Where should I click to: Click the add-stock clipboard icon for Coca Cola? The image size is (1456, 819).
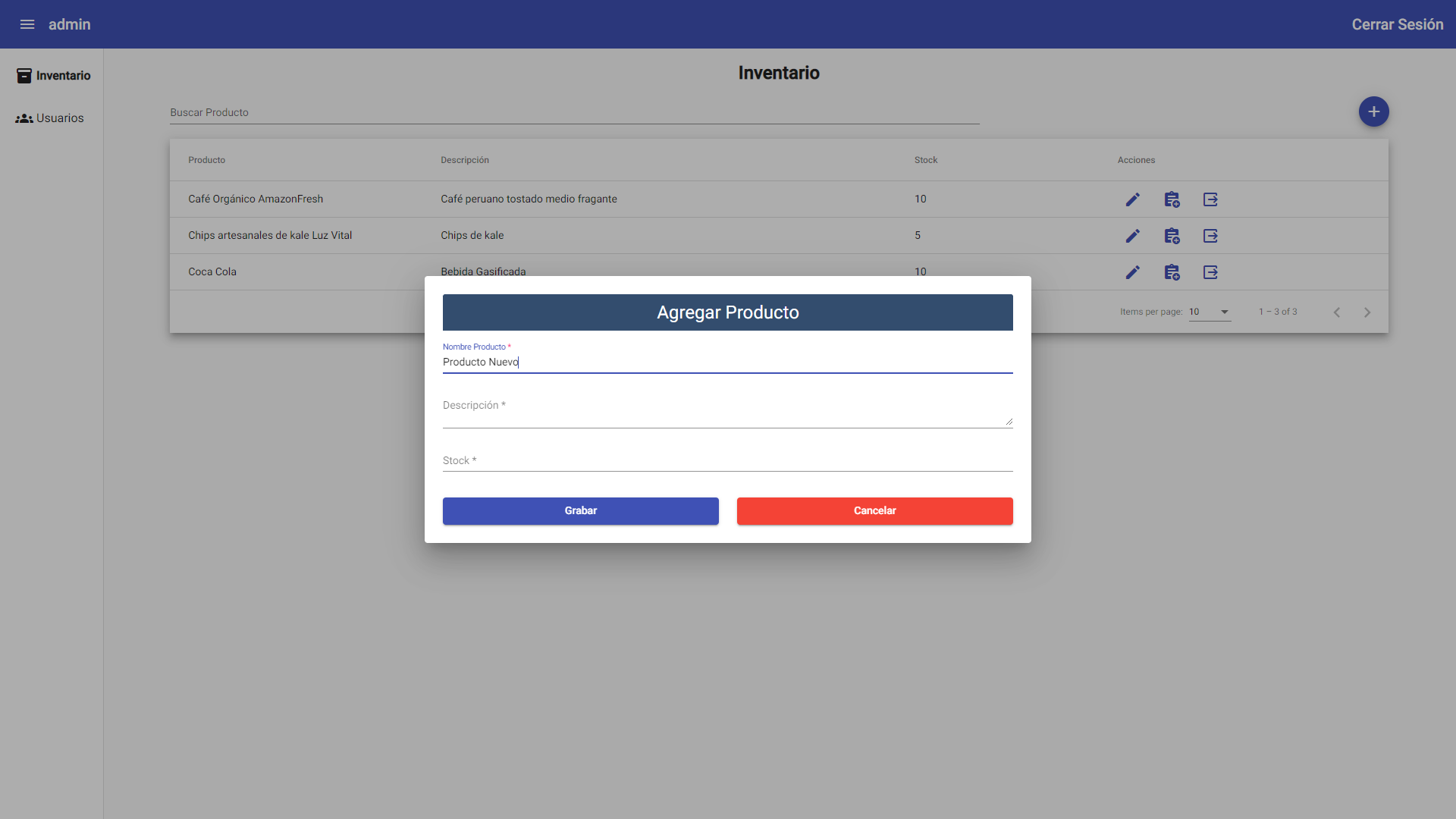click(1172, 271)
